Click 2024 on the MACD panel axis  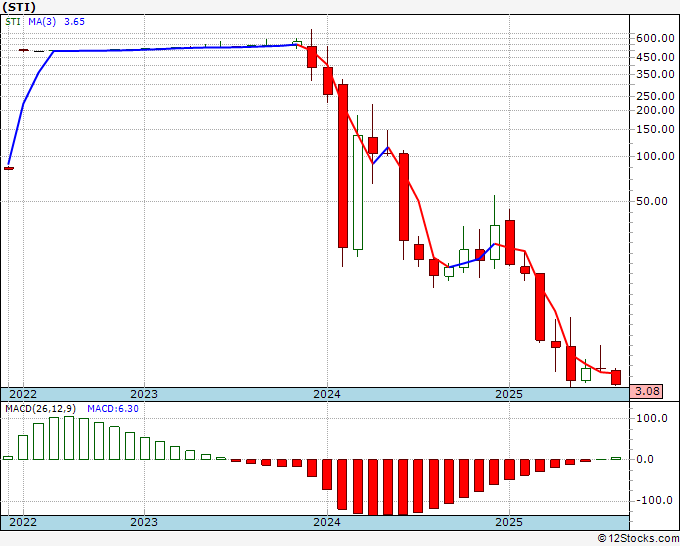(x=327, y=522)
